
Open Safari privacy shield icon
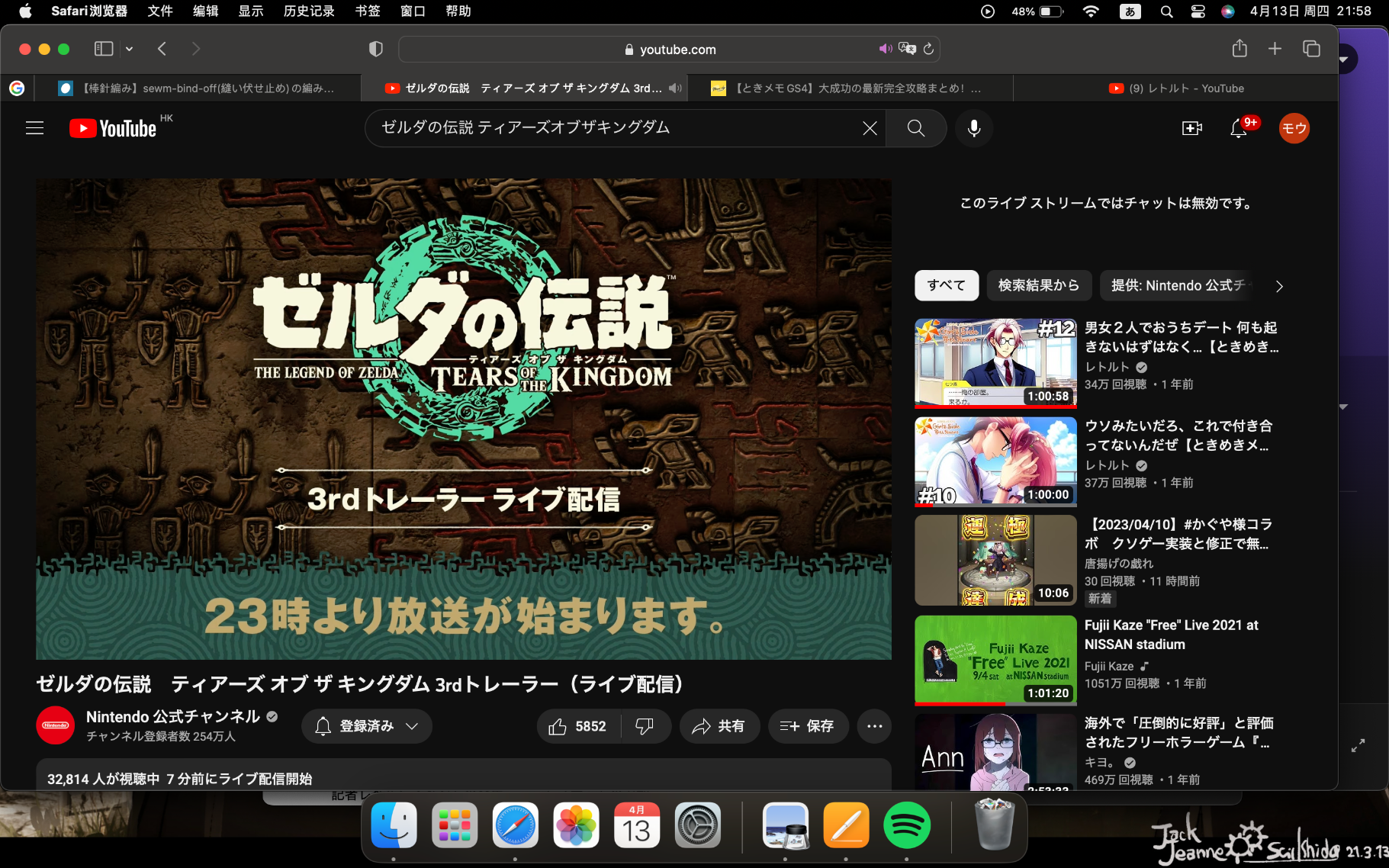click(375, 49)
